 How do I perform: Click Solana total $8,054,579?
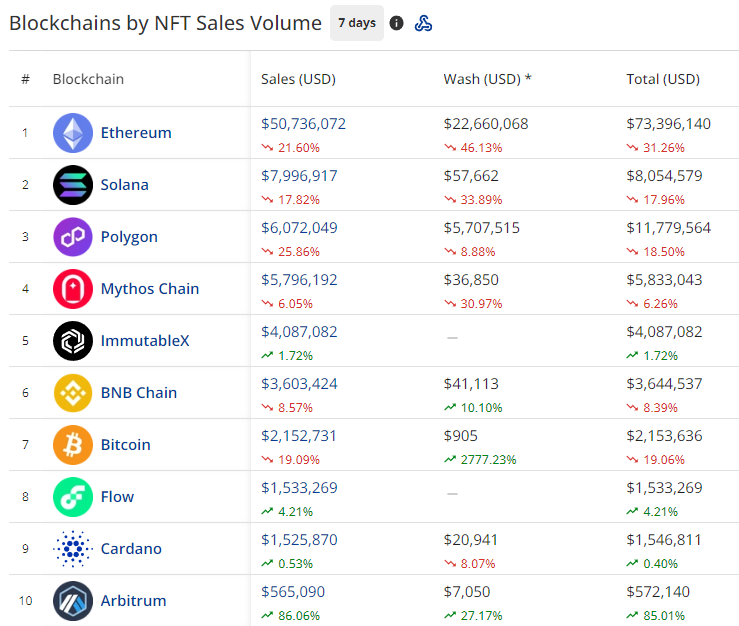(x=664, y=175)
